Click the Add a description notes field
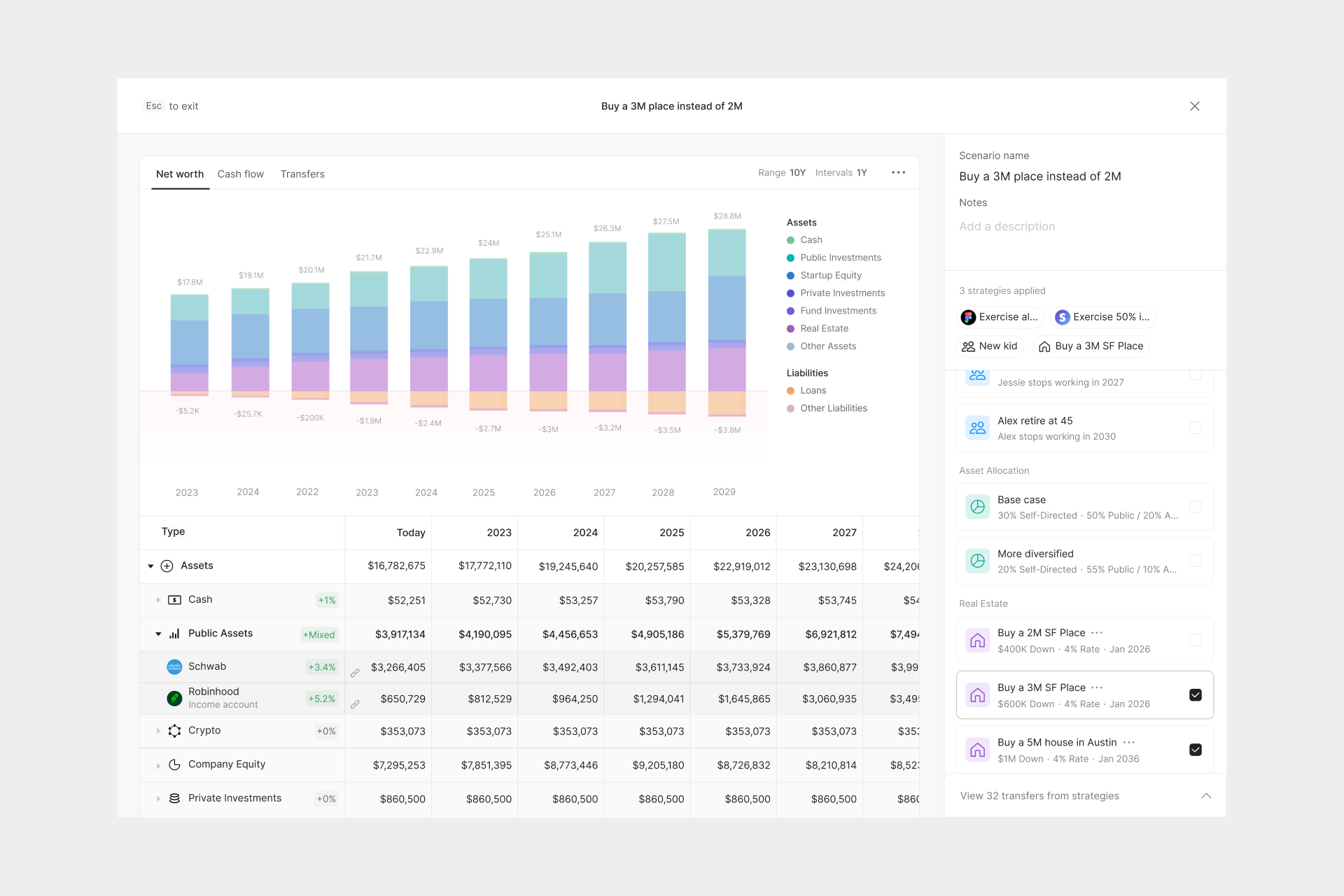The height and width of the screenshot is (896, 1344). click(1007, 226)
